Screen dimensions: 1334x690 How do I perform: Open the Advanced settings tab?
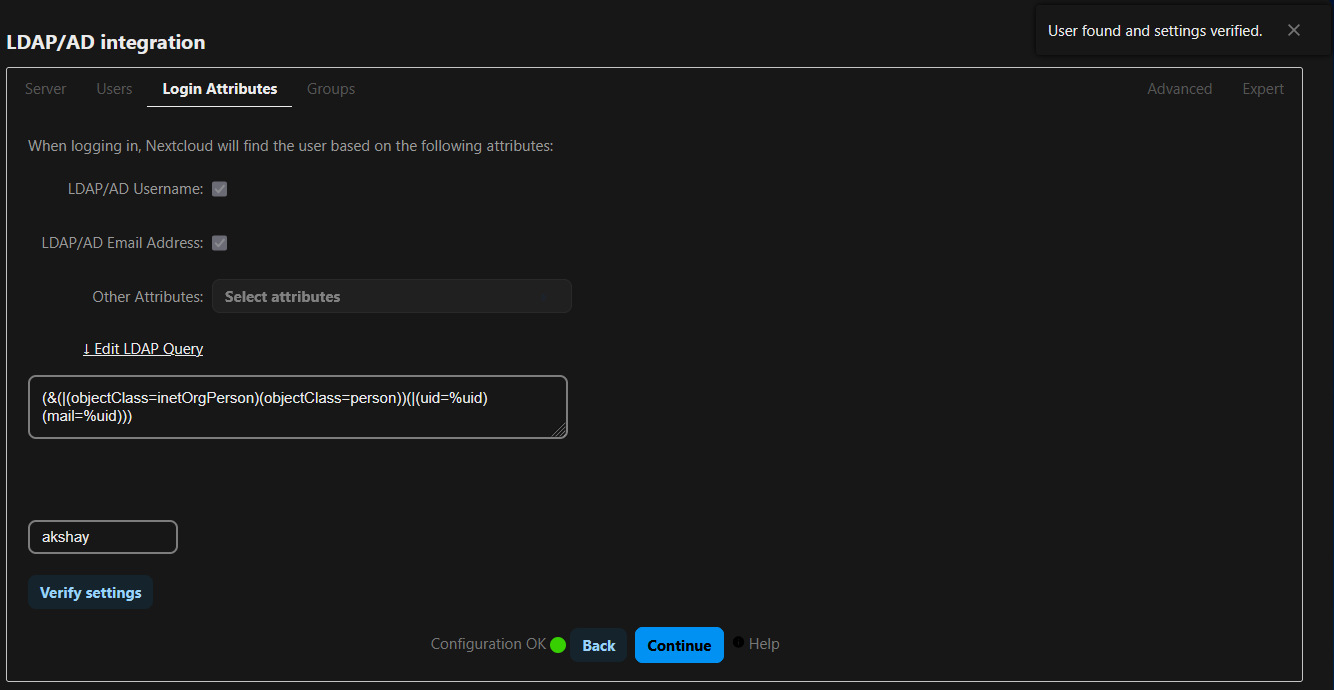[x=1179, y=89]
